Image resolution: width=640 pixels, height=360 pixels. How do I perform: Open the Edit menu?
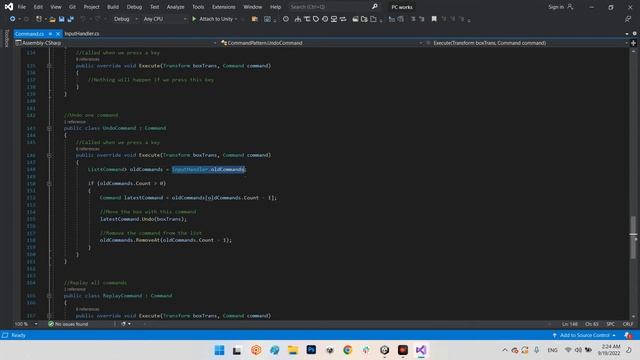tap(38, 7)
